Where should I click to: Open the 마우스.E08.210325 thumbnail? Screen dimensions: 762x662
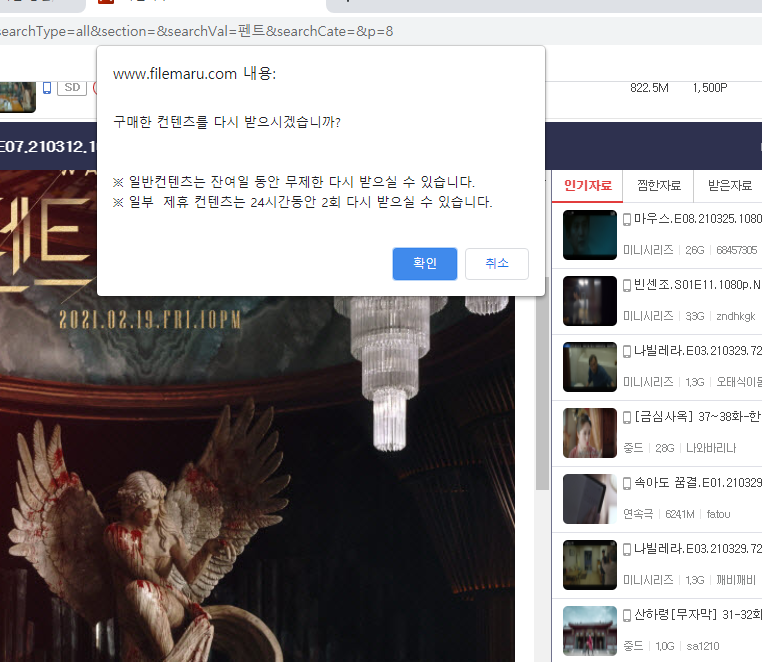pos(589,235)
